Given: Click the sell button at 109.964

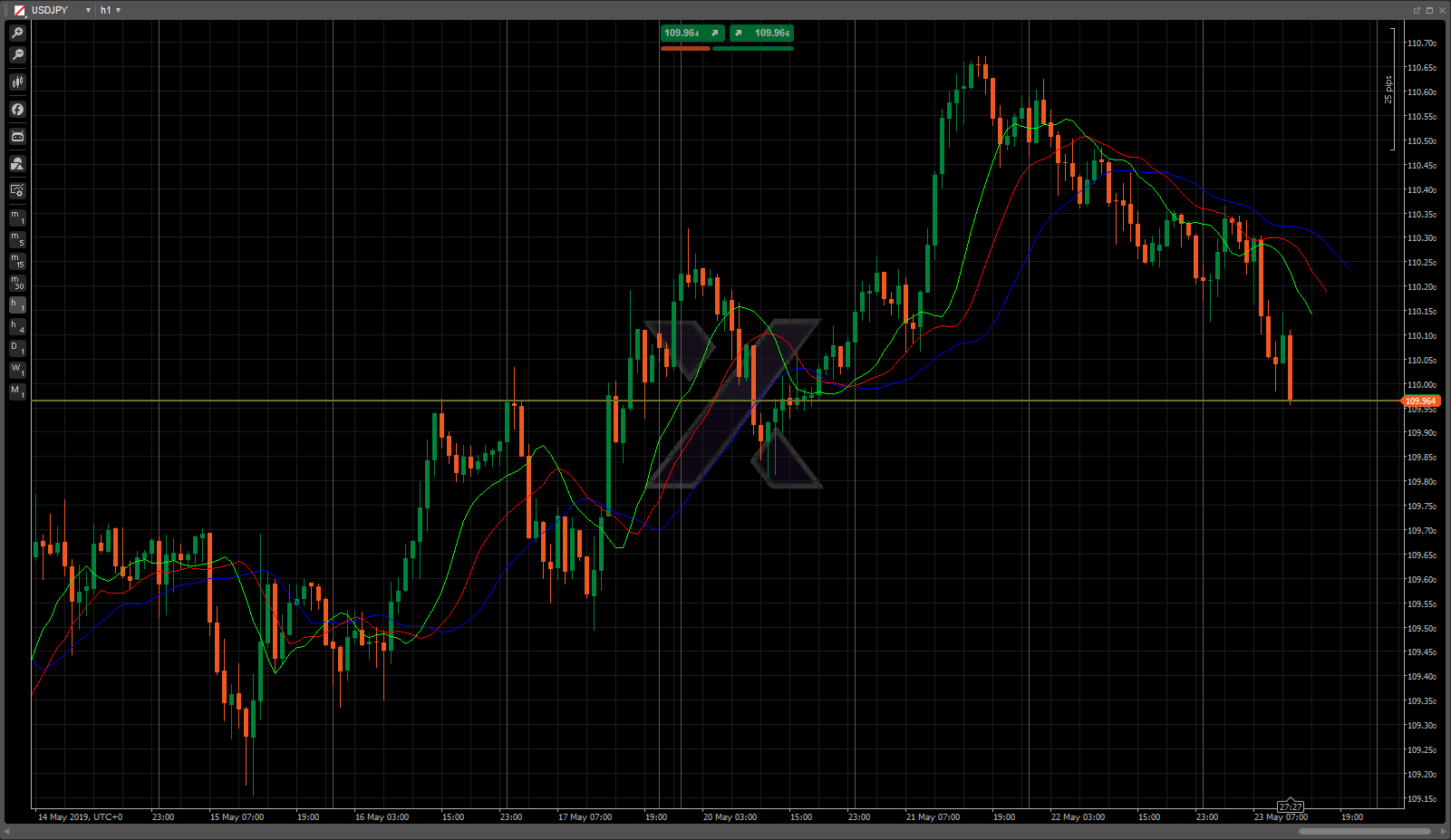Looking at the screenshot, I should (692, 34).
